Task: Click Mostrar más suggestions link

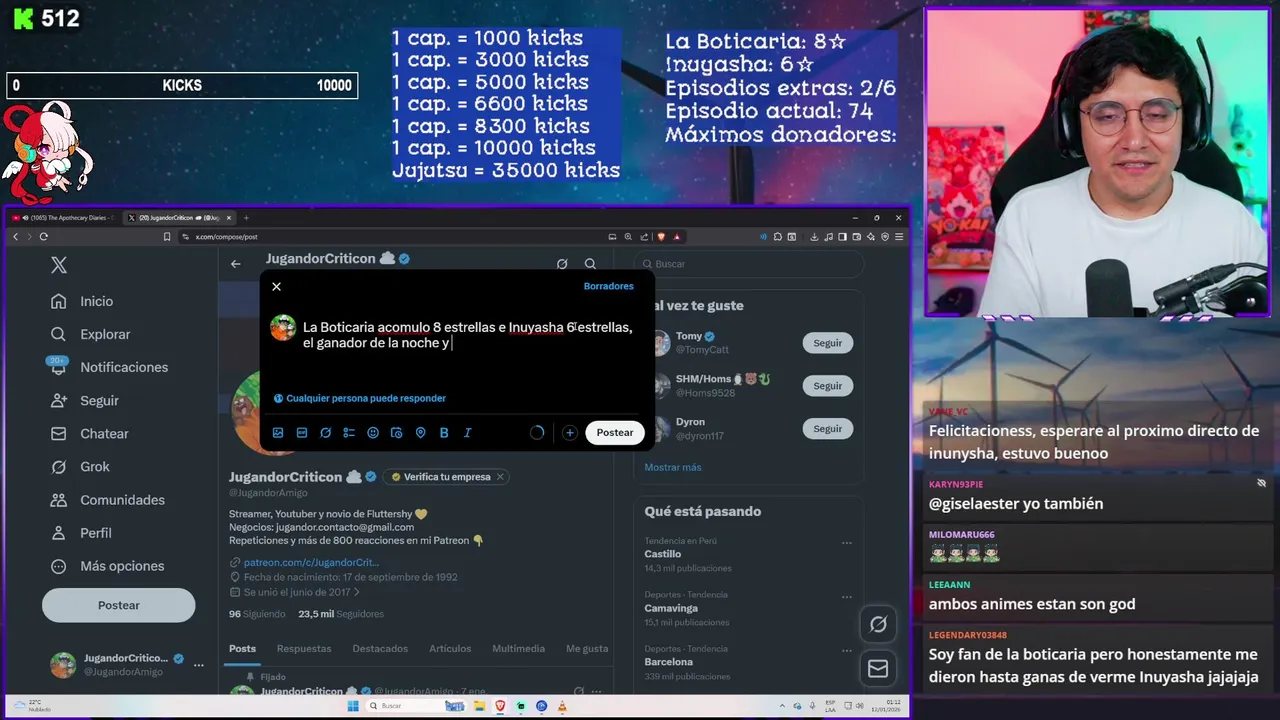Action: pos(673,467)
